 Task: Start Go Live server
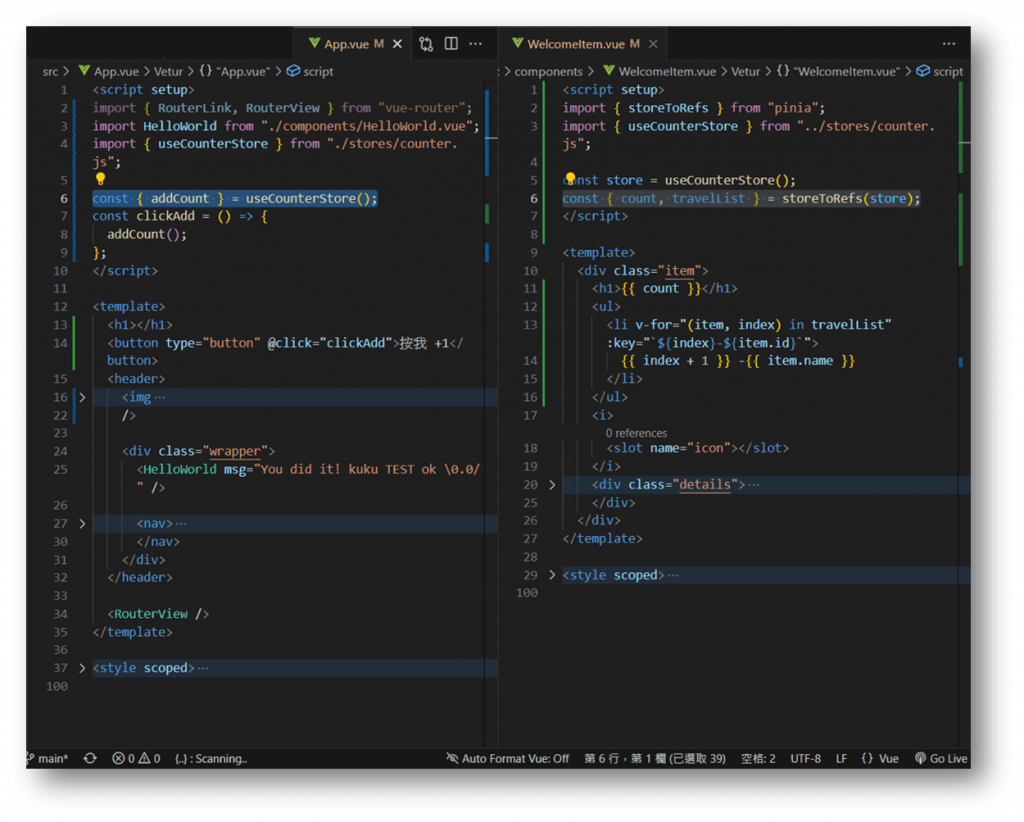(941, 759)
